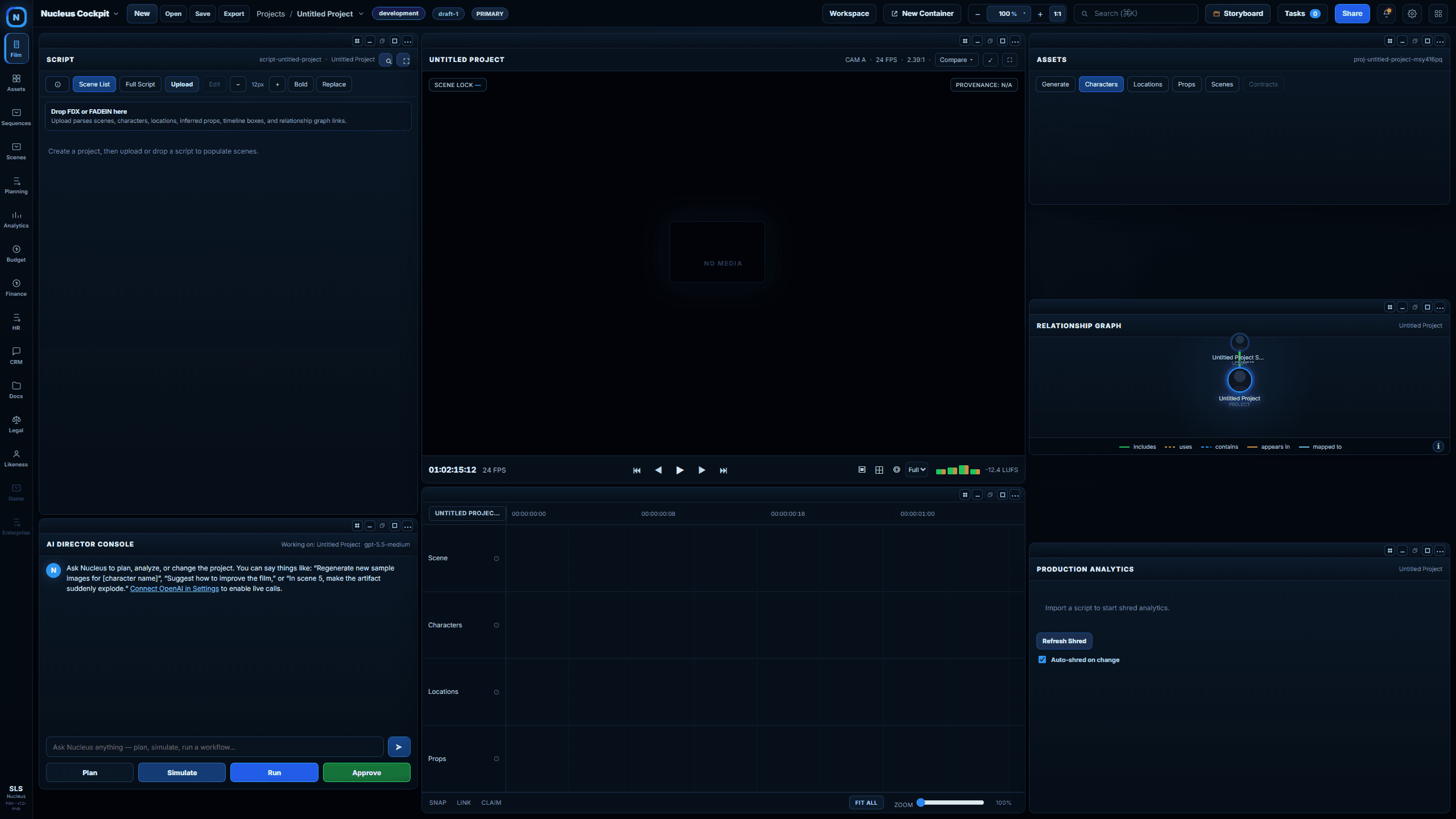Screen dimensions: 1456x819
Task: Toggle the Props track circle in timeline
Action: click(497, 759)
